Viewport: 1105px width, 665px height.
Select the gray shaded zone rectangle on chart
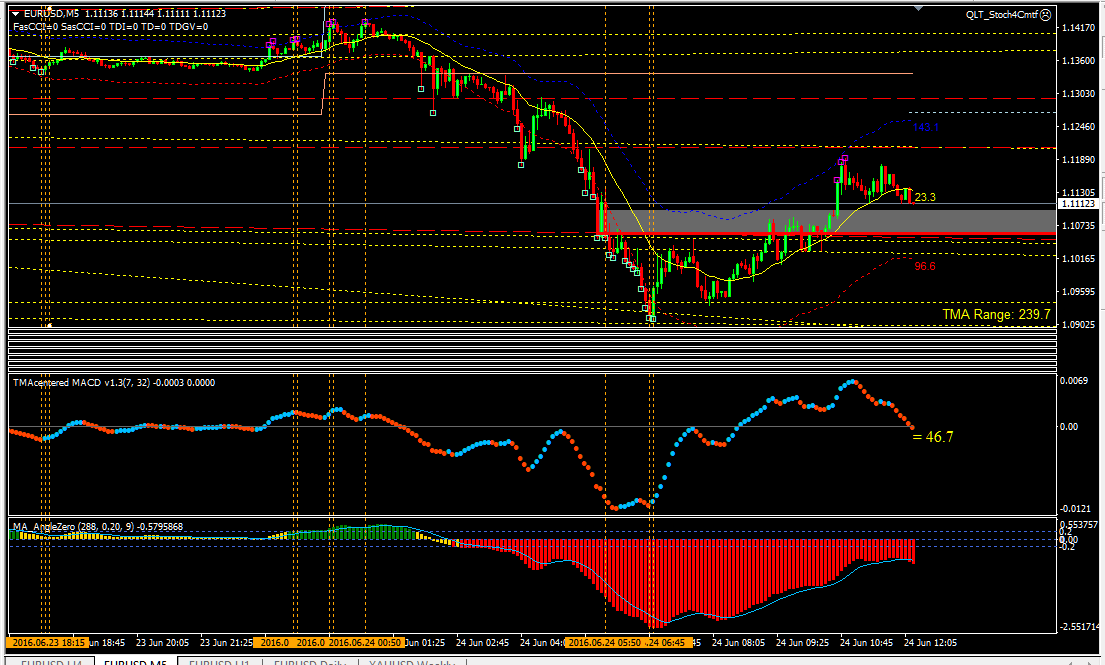(x=830, y=220)
